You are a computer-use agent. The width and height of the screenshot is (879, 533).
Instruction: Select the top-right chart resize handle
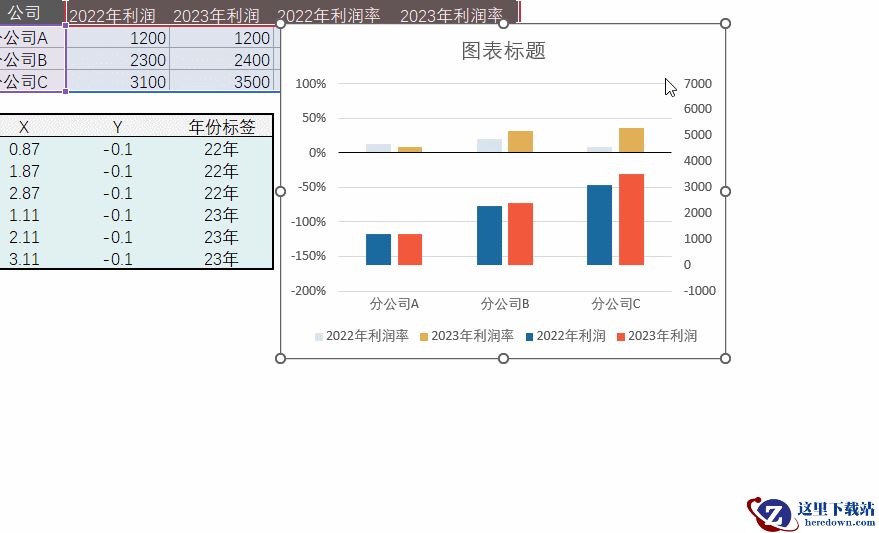(x=725, y=24)
